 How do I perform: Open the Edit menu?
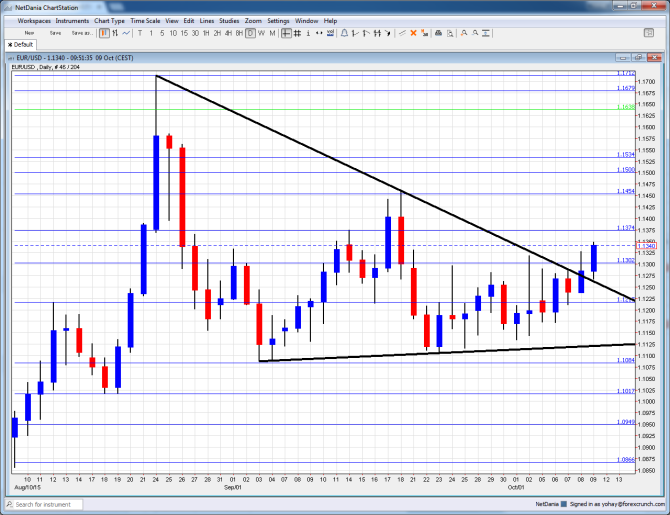click(x=189, y=21)
